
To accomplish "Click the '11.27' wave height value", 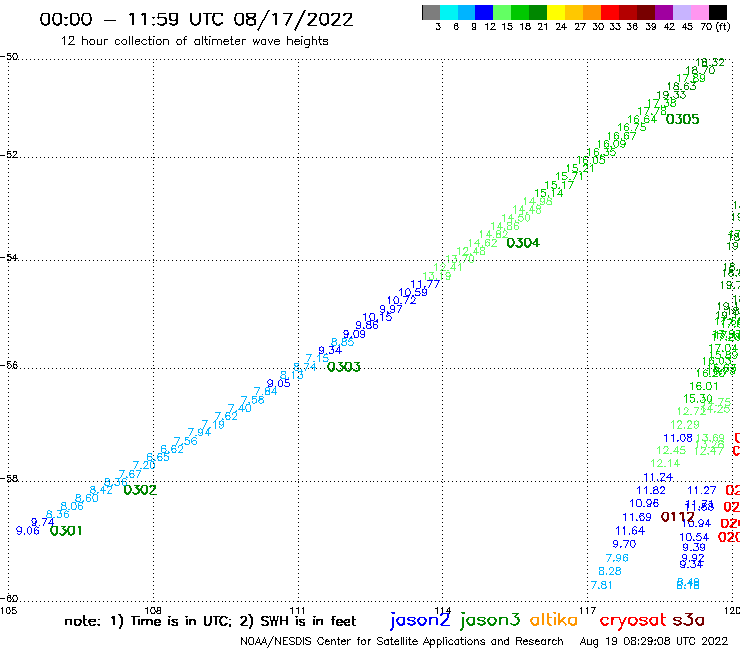I will pos(702,490).
